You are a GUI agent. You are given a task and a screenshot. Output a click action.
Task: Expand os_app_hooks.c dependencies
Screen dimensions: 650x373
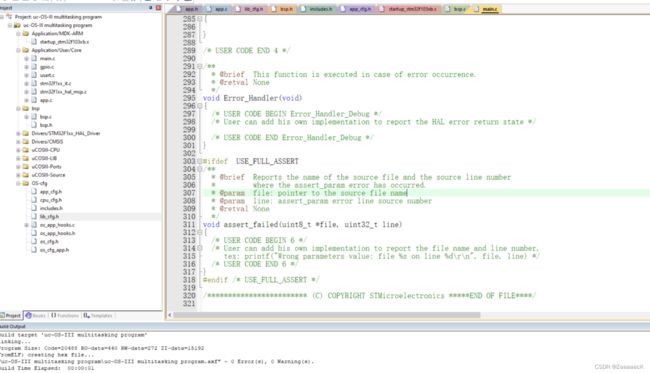point(27,225)
